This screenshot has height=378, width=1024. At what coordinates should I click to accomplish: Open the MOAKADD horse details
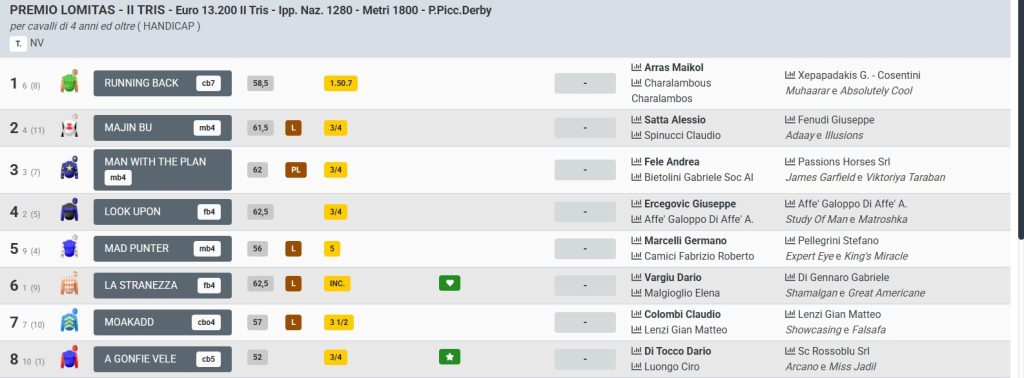[163, 322]
